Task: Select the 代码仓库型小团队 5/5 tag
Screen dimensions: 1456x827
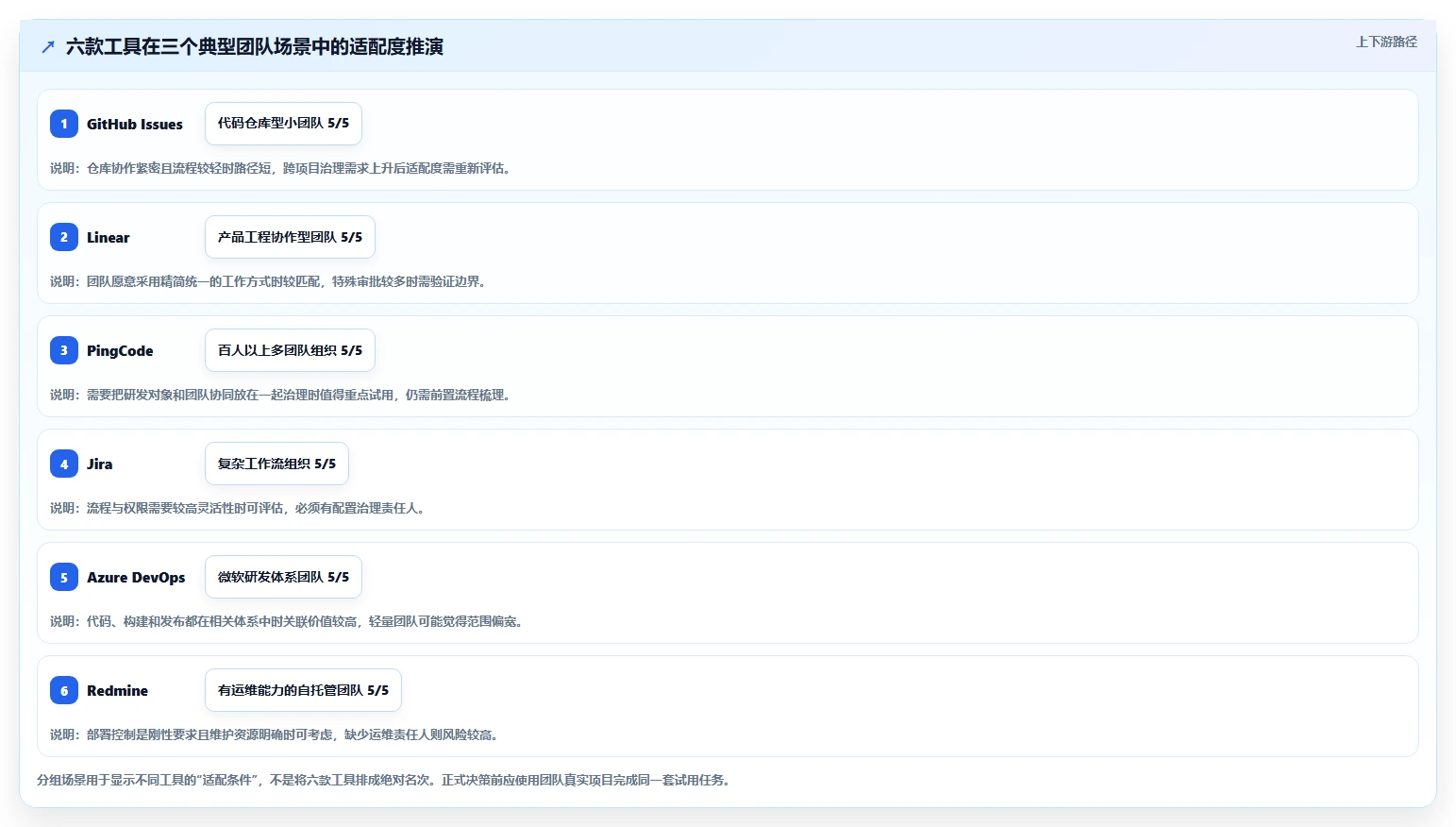Action: (283, 124)
